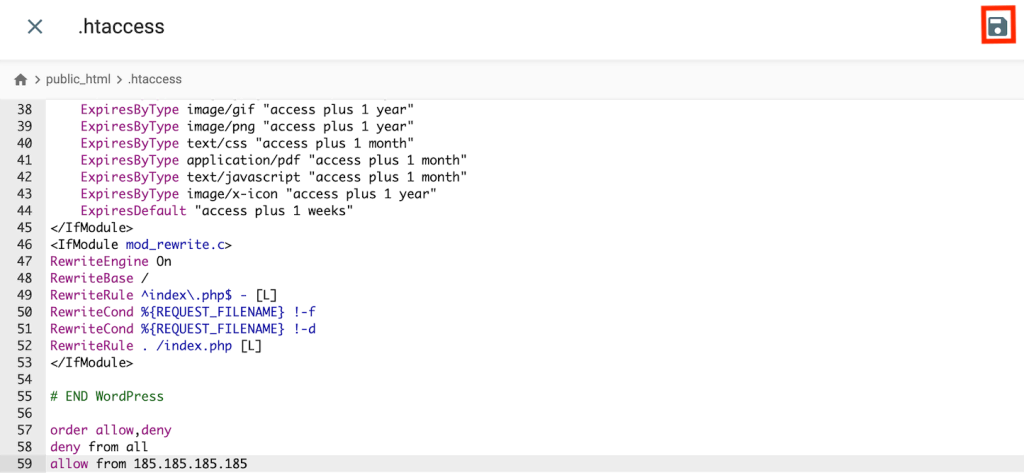
Task: Save the .htaccess file with the floppy icon
Action: coord(995,27)
